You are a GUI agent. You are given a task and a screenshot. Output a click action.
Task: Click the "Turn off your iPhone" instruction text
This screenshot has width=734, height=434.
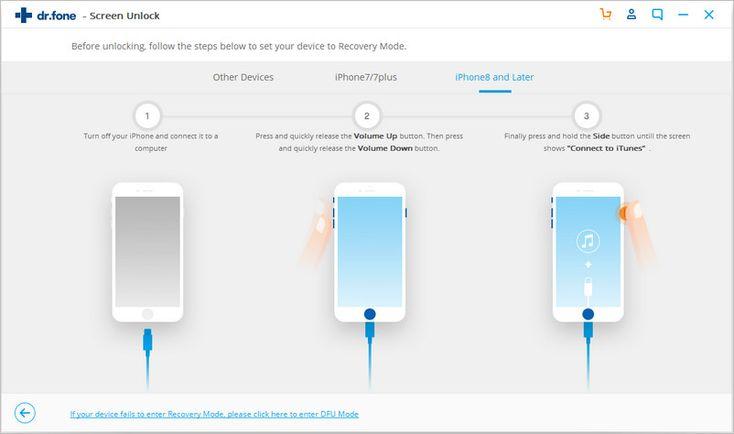151,142
